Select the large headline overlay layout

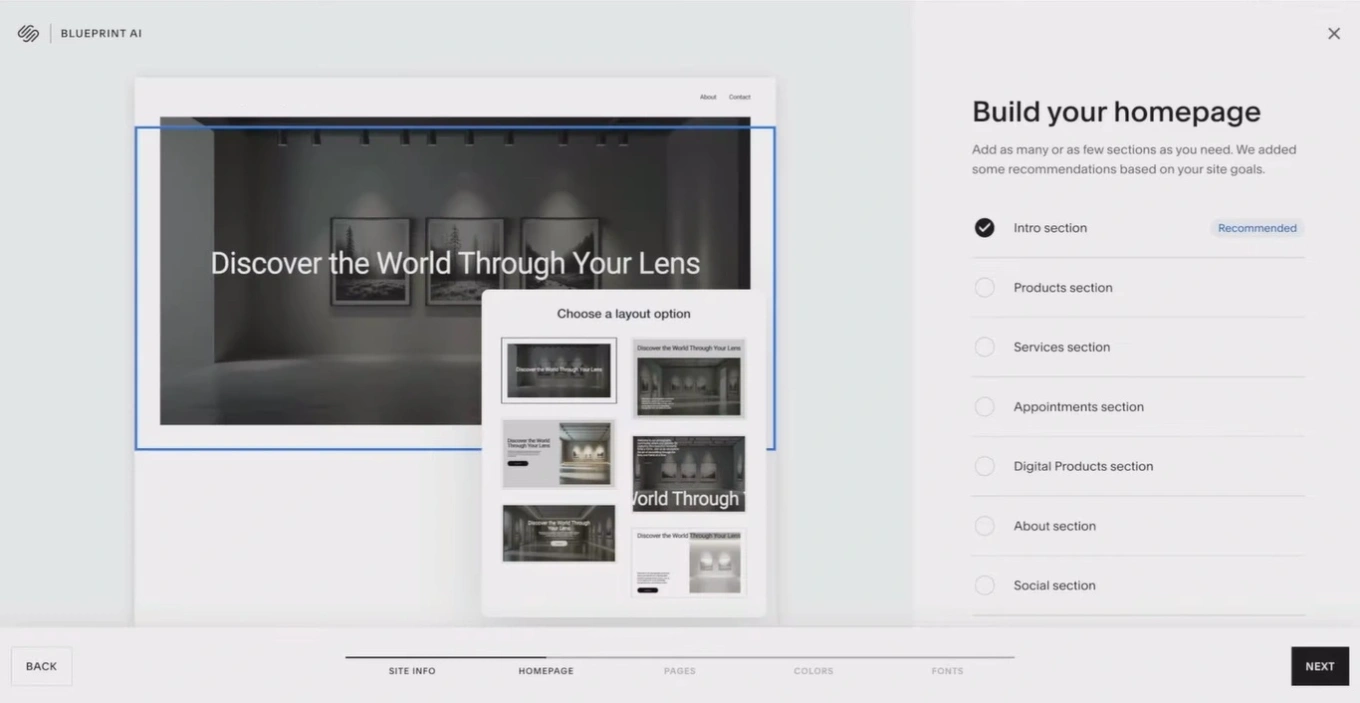pos(688,472)
